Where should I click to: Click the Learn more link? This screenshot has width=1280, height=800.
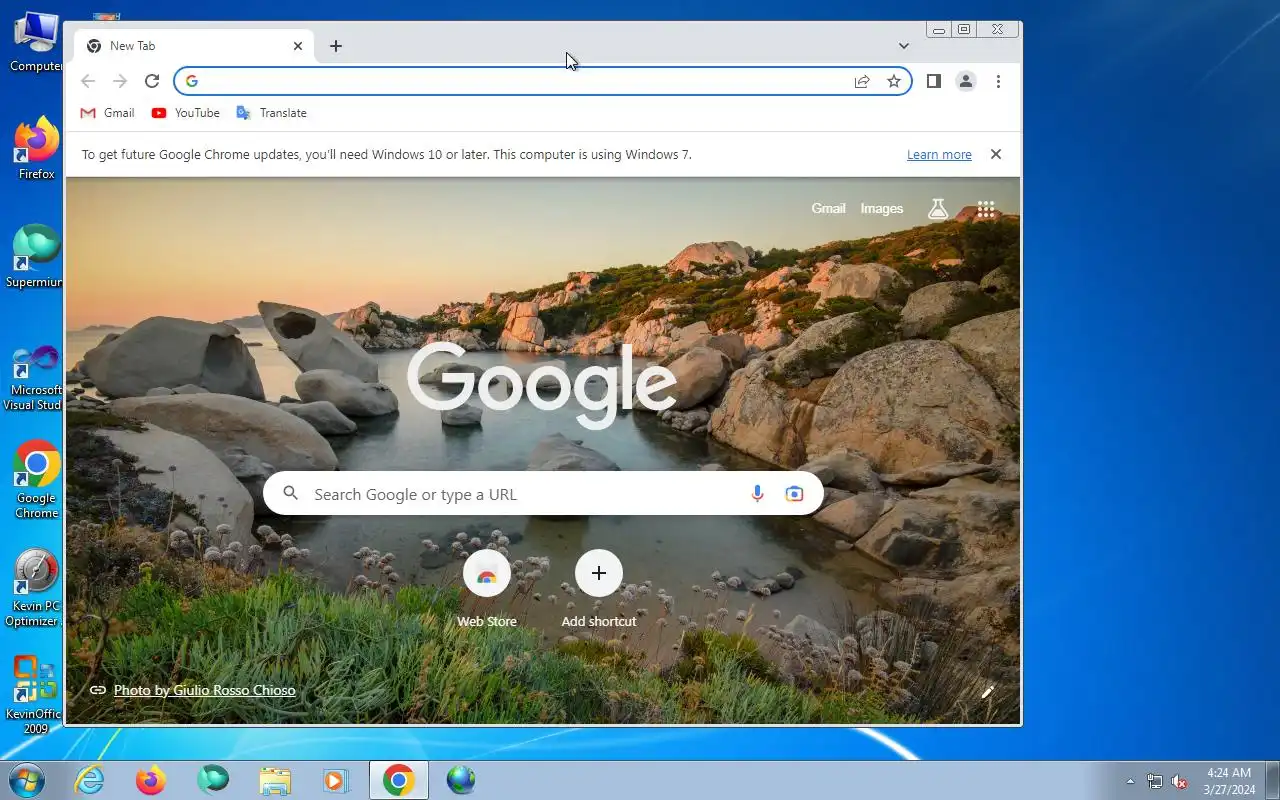[939, 154]
